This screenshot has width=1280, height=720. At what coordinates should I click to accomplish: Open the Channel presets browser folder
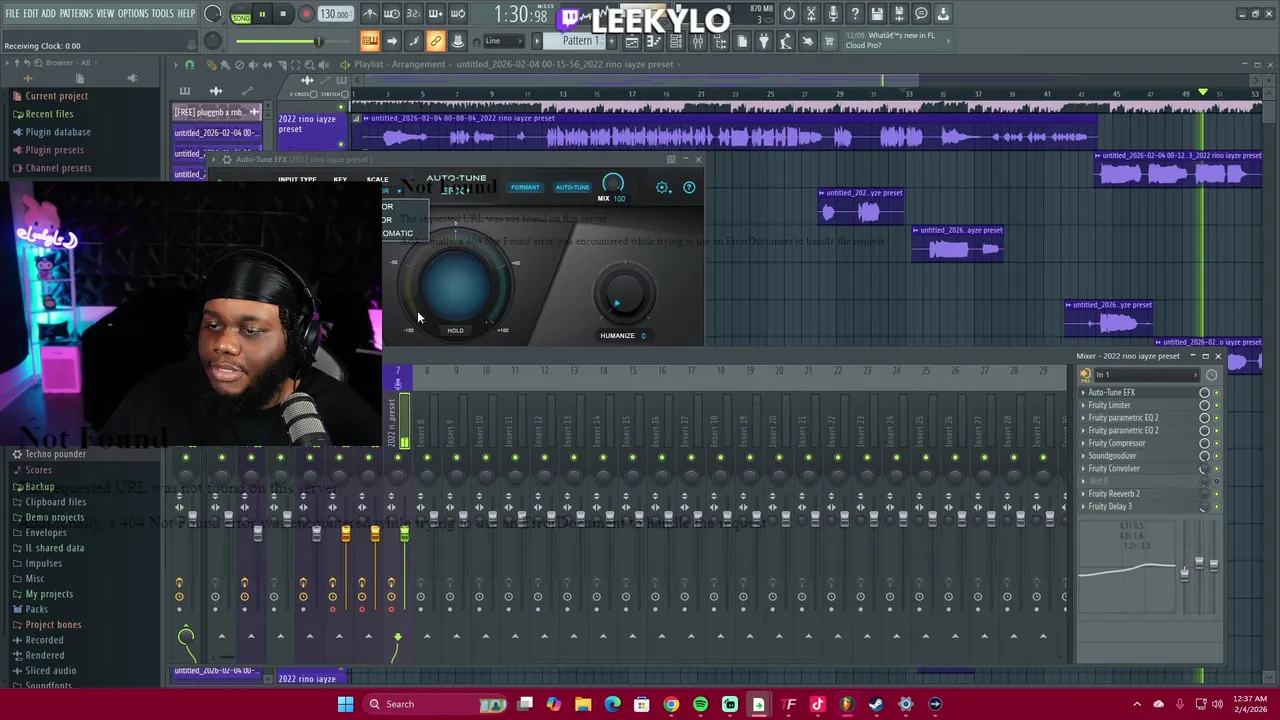[58, 168]
